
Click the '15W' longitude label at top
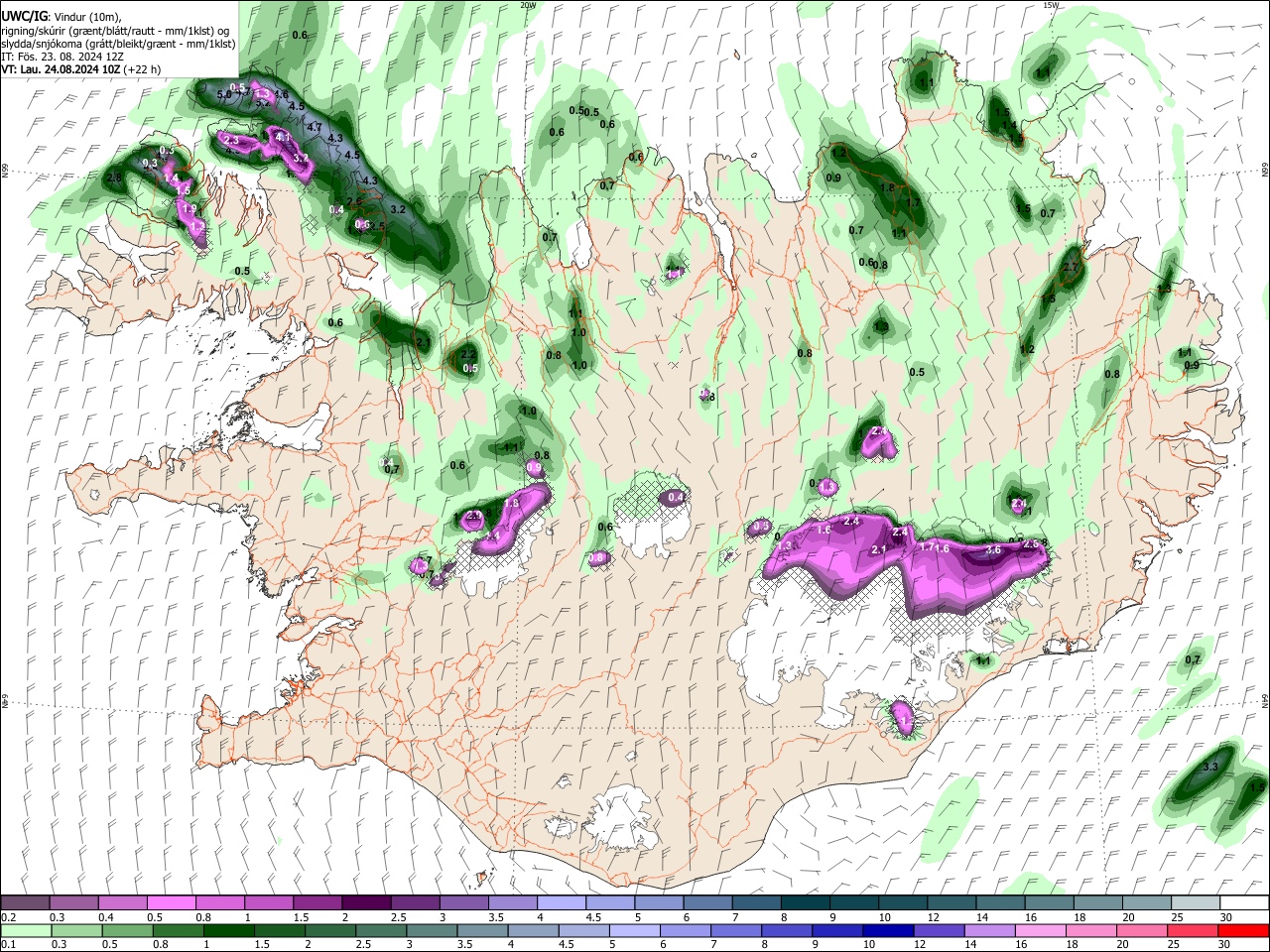click(x=1052, y=5)
